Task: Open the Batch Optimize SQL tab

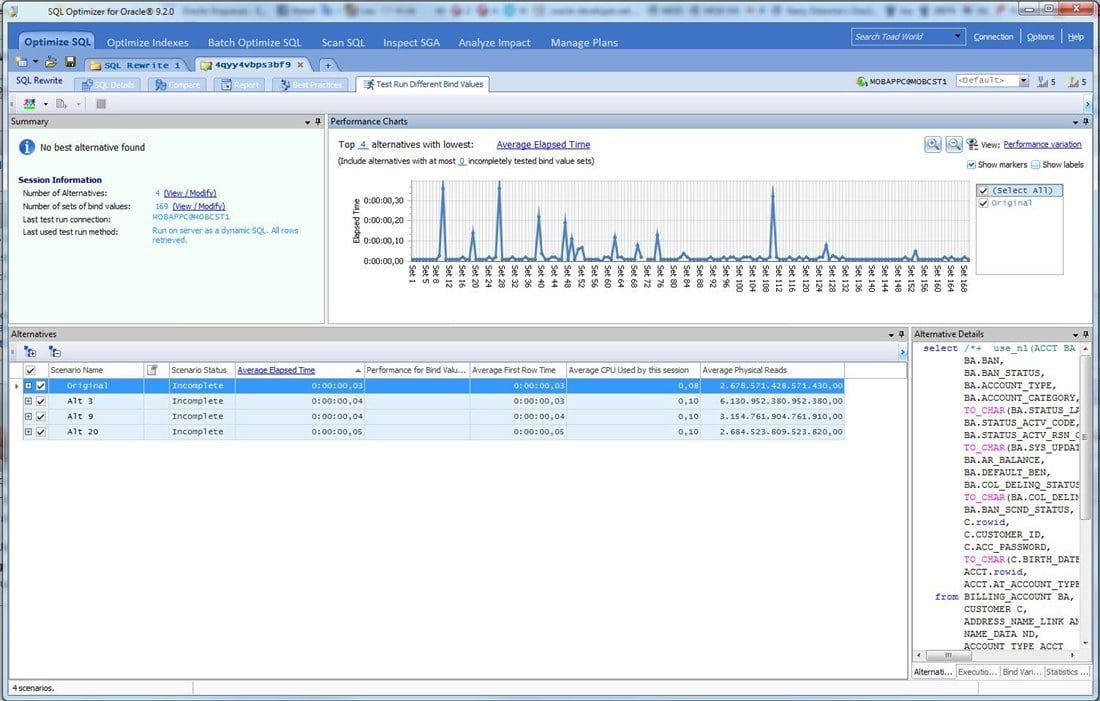Action: coord(255,43)
